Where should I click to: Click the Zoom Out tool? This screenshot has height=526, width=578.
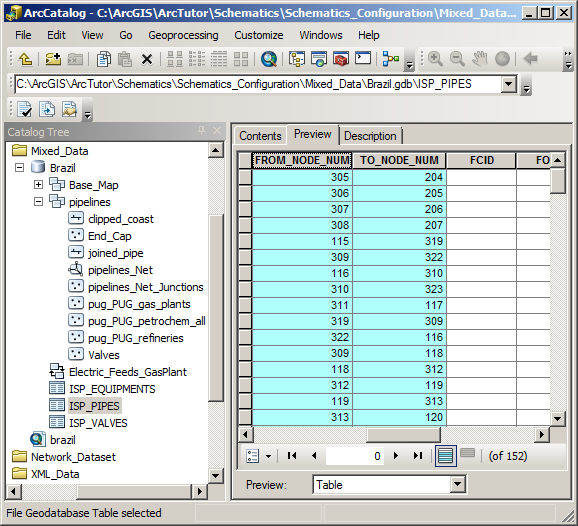457,59
